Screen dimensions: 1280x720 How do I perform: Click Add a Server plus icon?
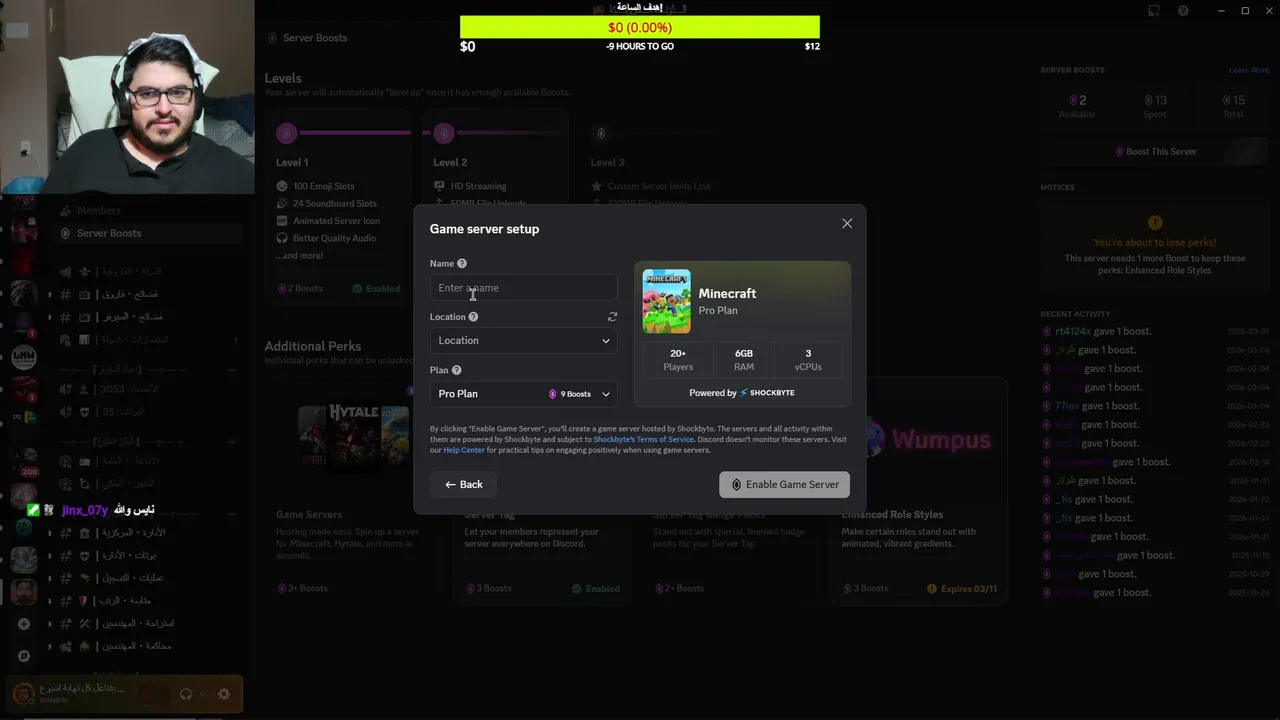(24, 624)
